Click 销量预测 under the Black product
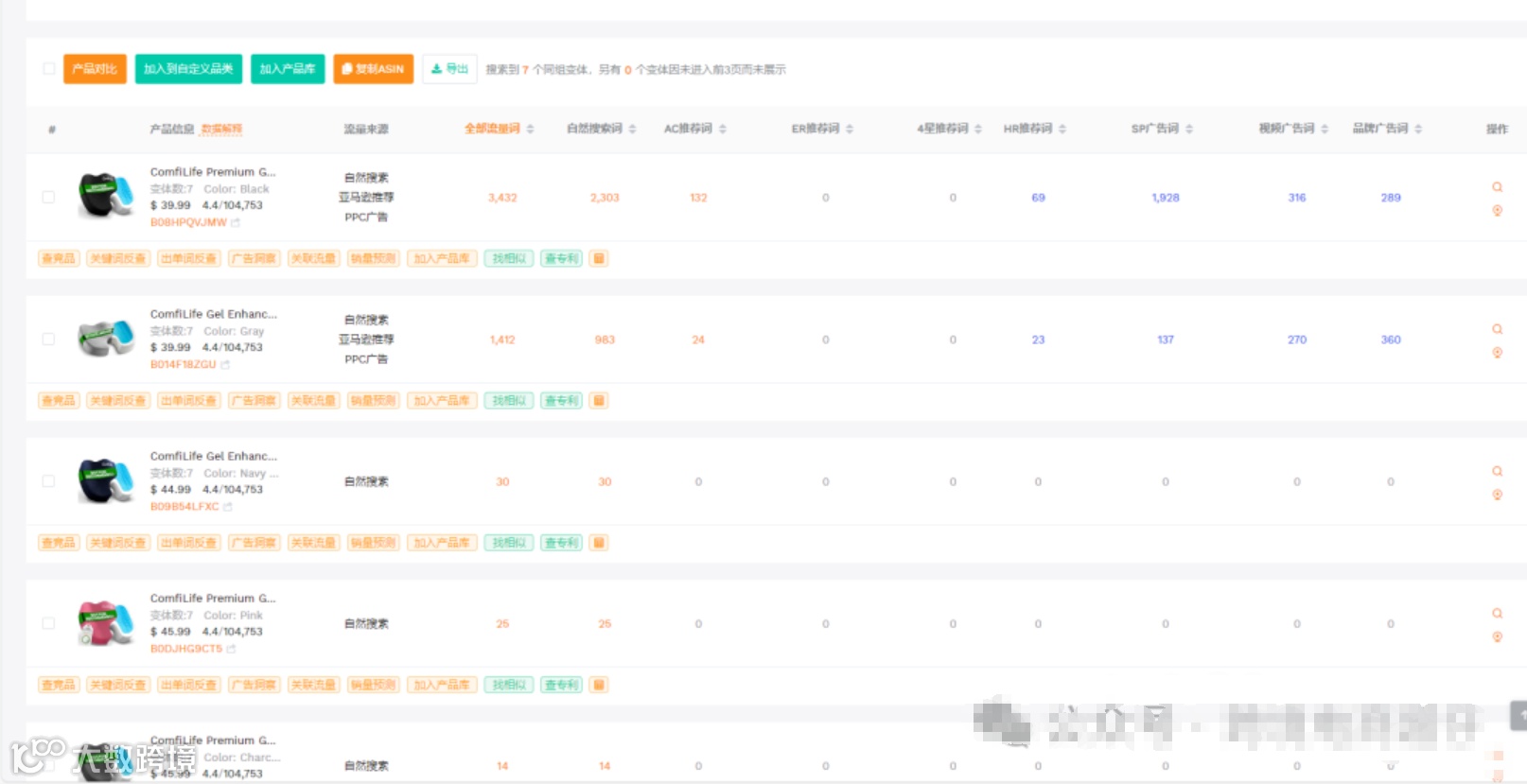Image resolution: width=1527 pixels, height=784 pixels. (373, 258)
